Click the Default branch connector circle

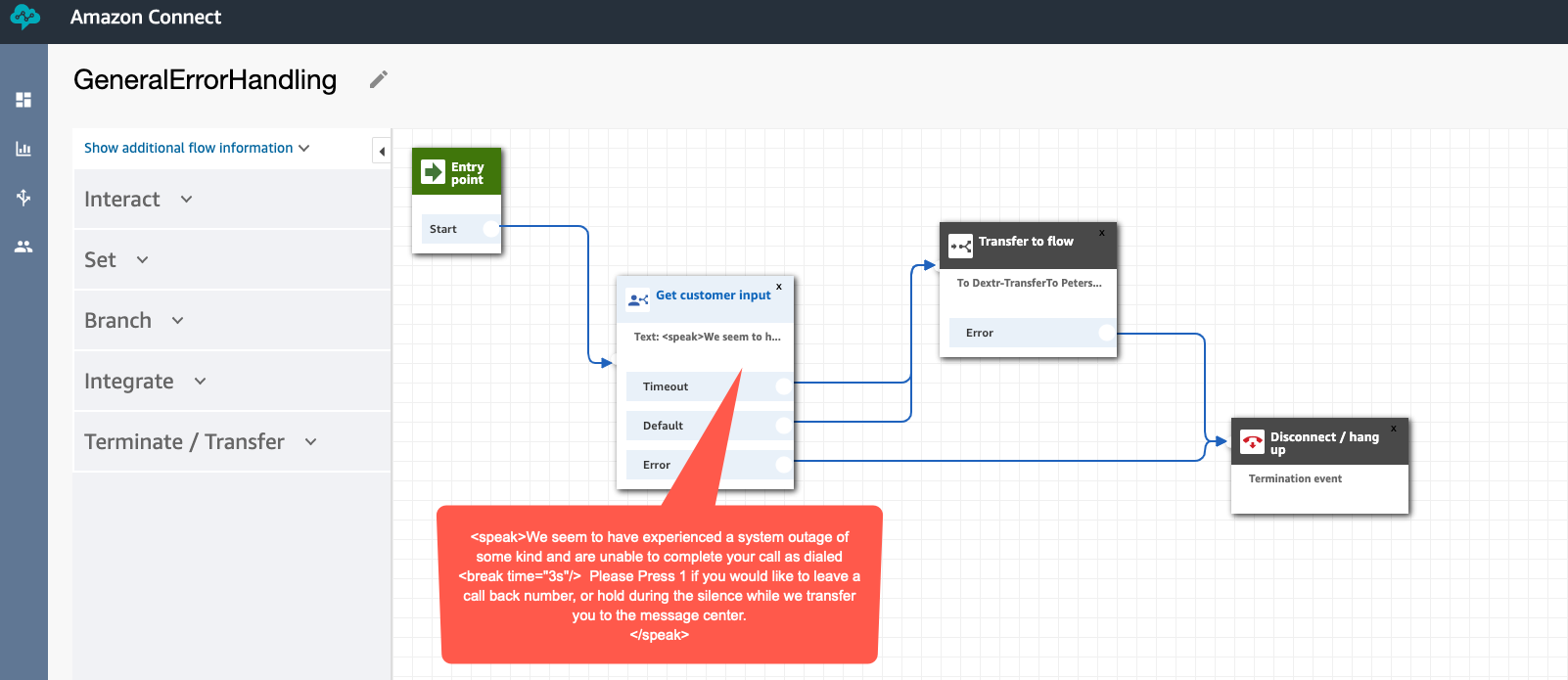coord(784,426)
